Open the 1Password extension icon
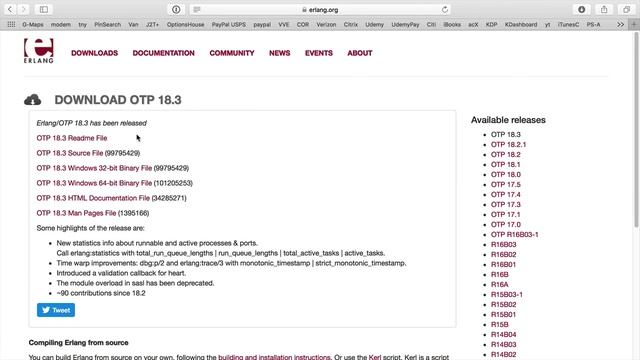 tap(176, 9)
